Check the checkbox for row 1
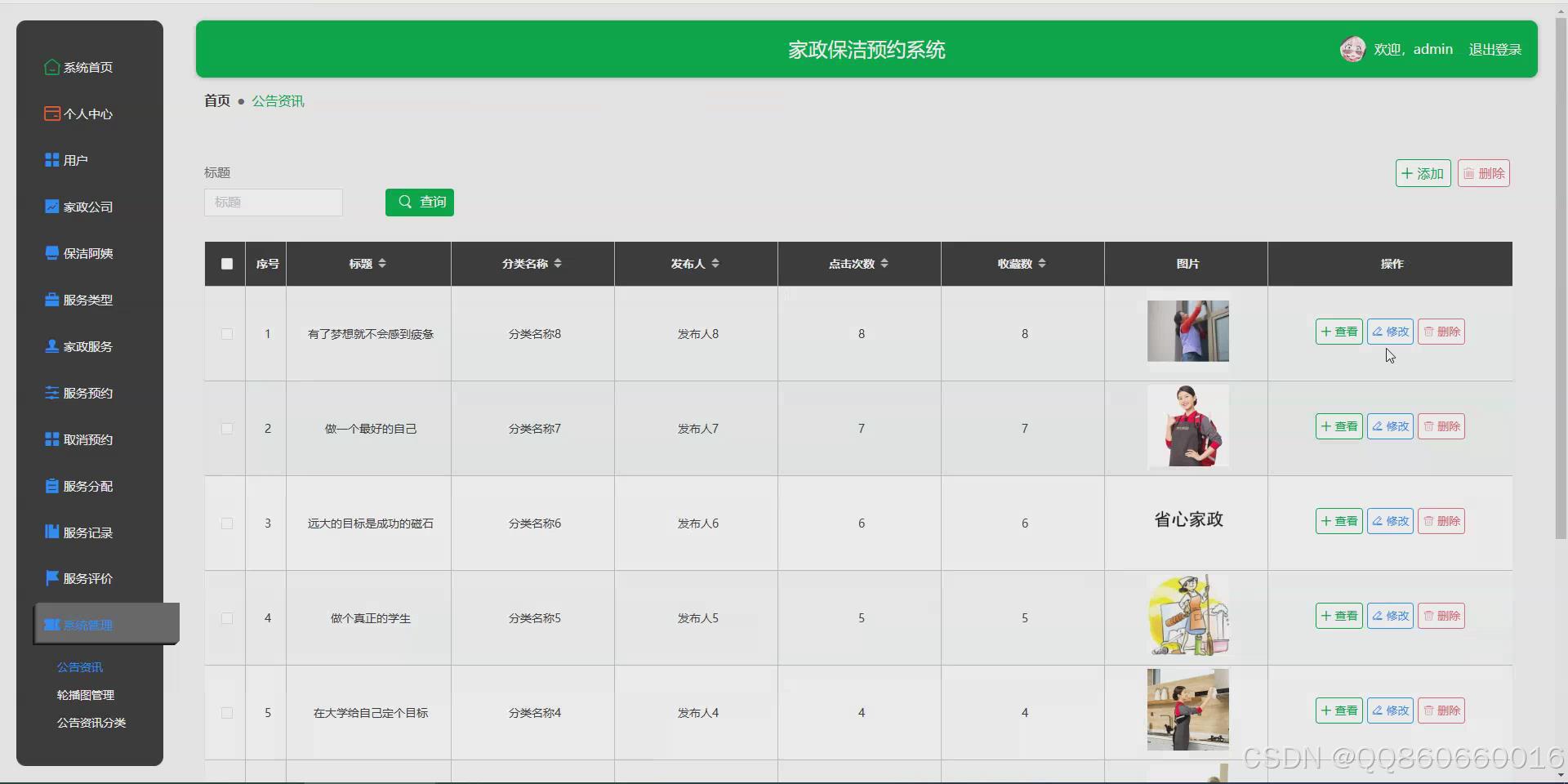 (227, 334)
